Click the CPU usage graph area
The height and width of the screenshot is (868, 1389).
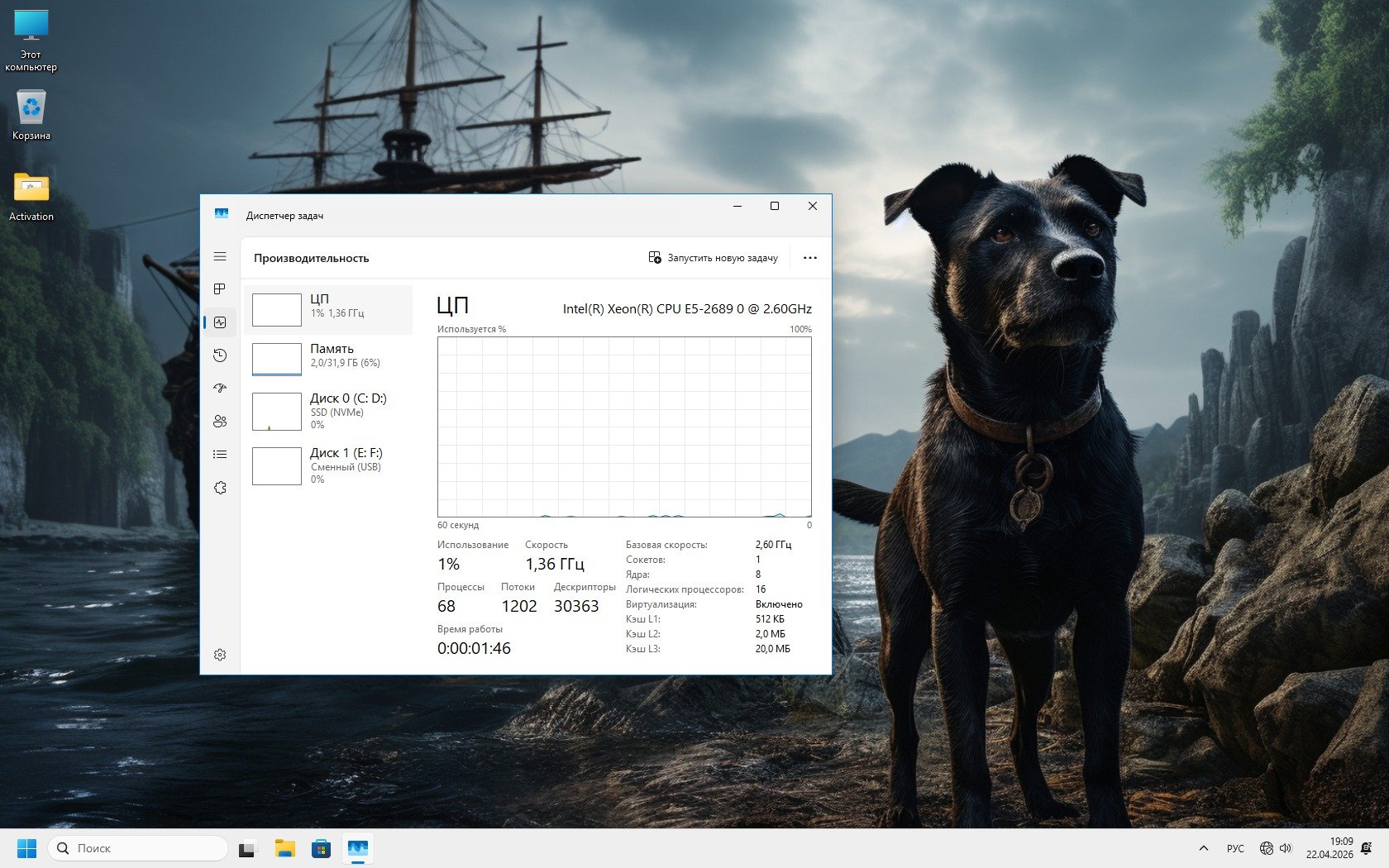[624, 427]
